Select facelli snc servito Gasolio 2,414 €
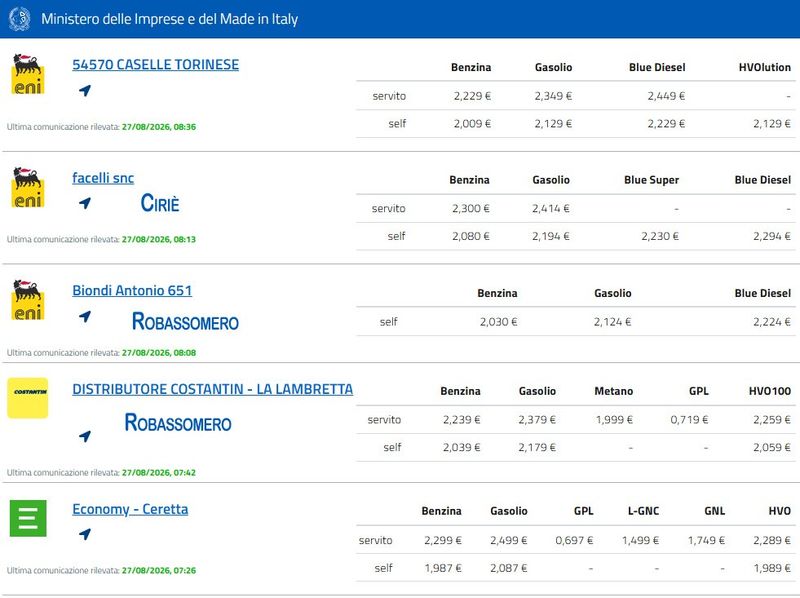 551,208
